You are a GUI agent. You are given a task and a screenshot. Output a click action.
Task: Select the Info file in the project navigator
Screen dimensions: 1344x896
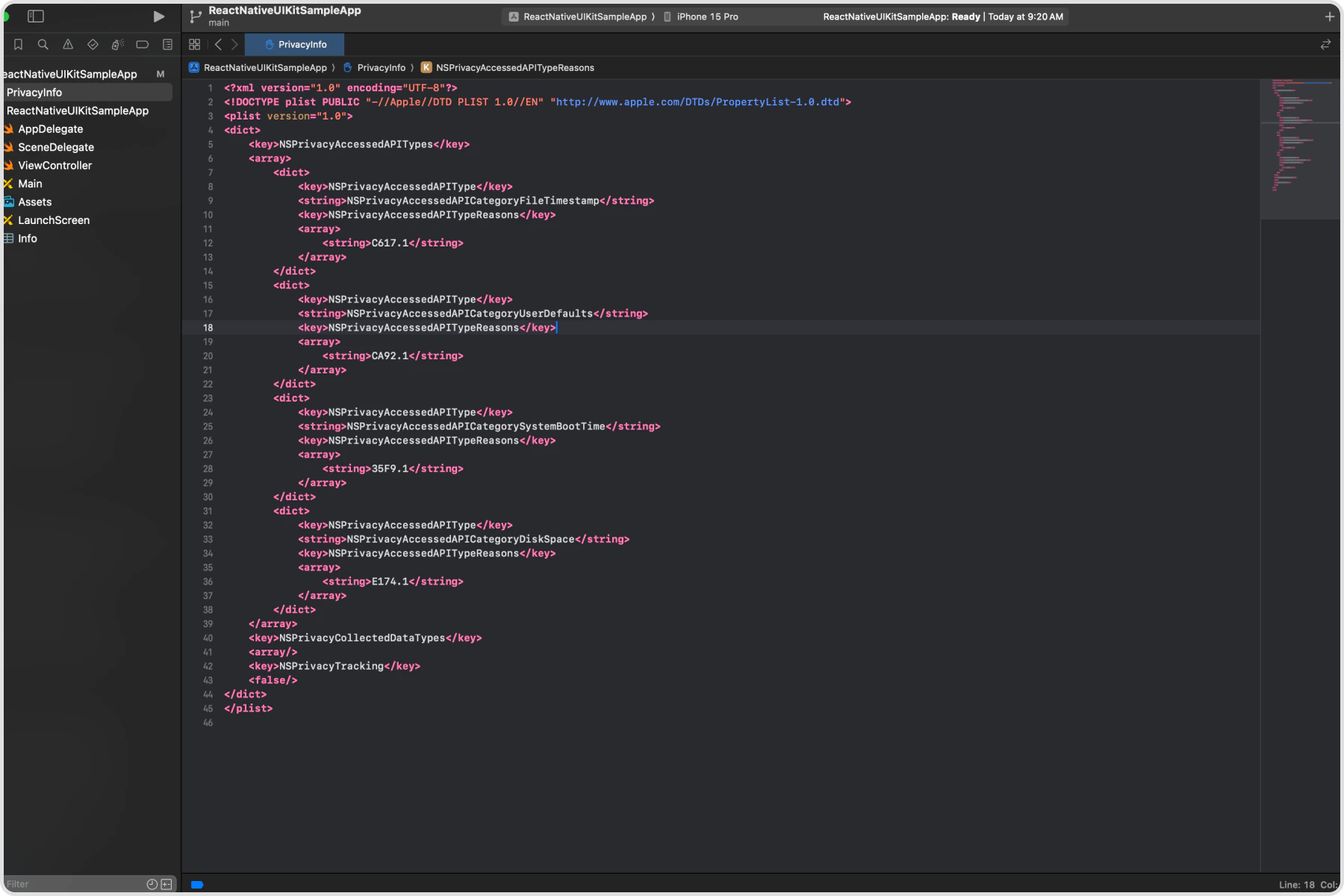(x=27, y=237)
